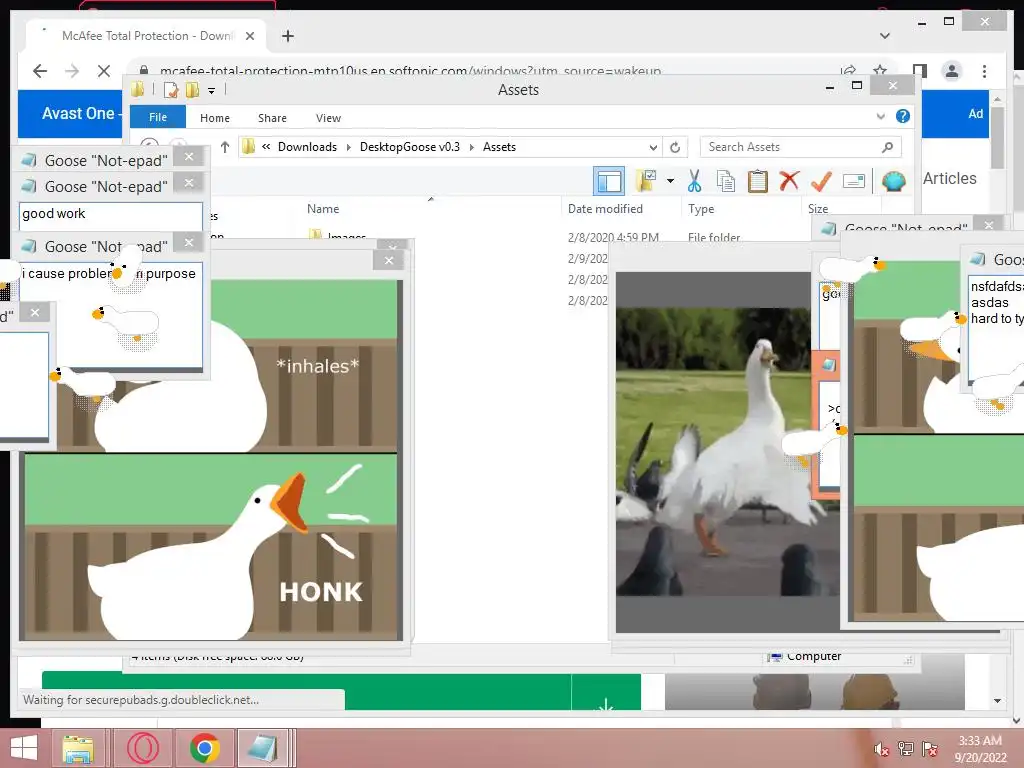Click the blue shell icon in Assets toolbar
The image size is (1024, 768).
893,181
